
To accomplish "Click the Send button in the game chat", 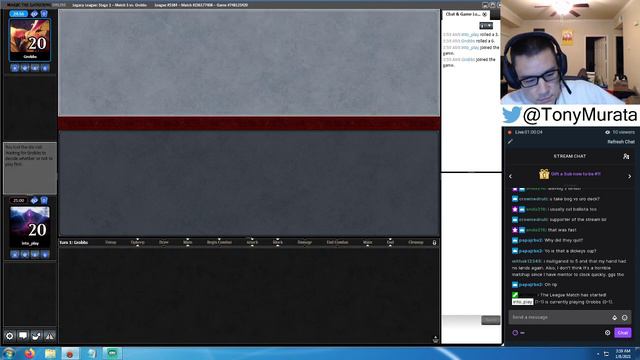I will click(491, 320).
